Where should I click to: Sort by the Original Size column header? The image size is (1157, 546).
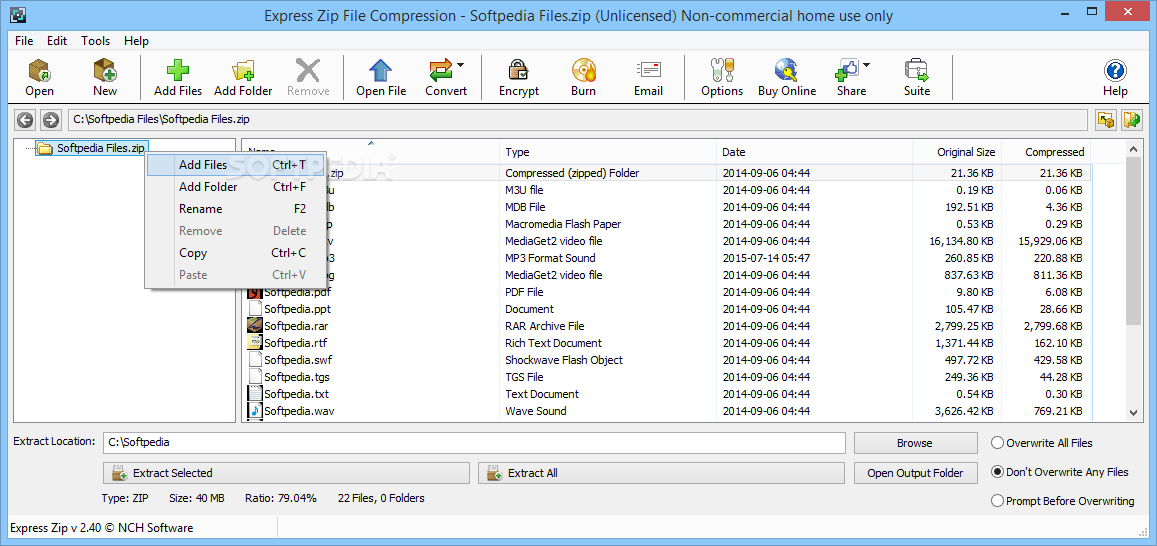pos(957,152)
